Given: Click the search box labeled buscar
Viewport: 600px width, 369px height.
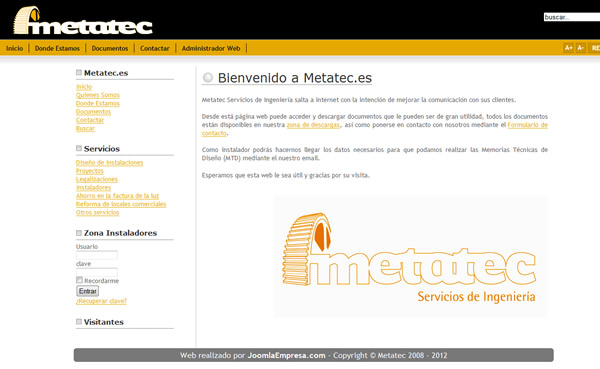Looking at the screenshot, I should click(572, 17).
